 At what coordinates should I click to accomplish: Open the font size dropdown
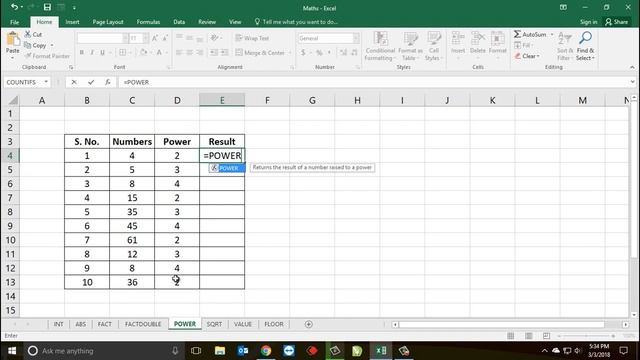(x=146, y=38)
